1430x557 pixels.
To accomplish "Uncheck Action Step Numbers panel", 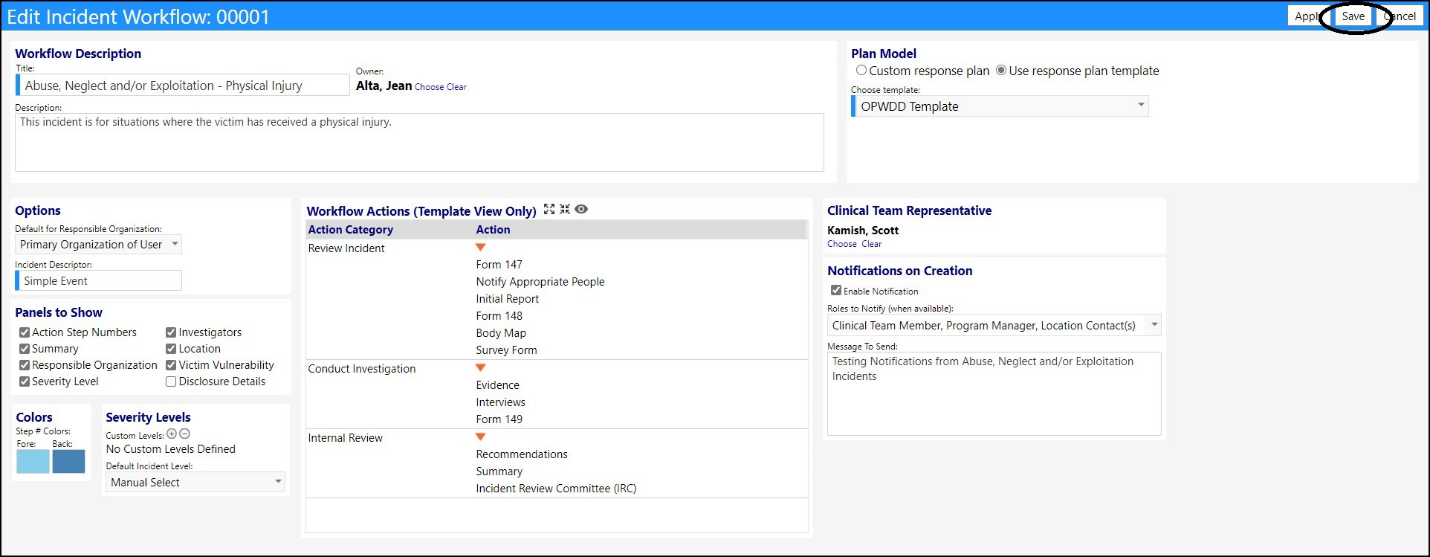I will click(25, 332).
